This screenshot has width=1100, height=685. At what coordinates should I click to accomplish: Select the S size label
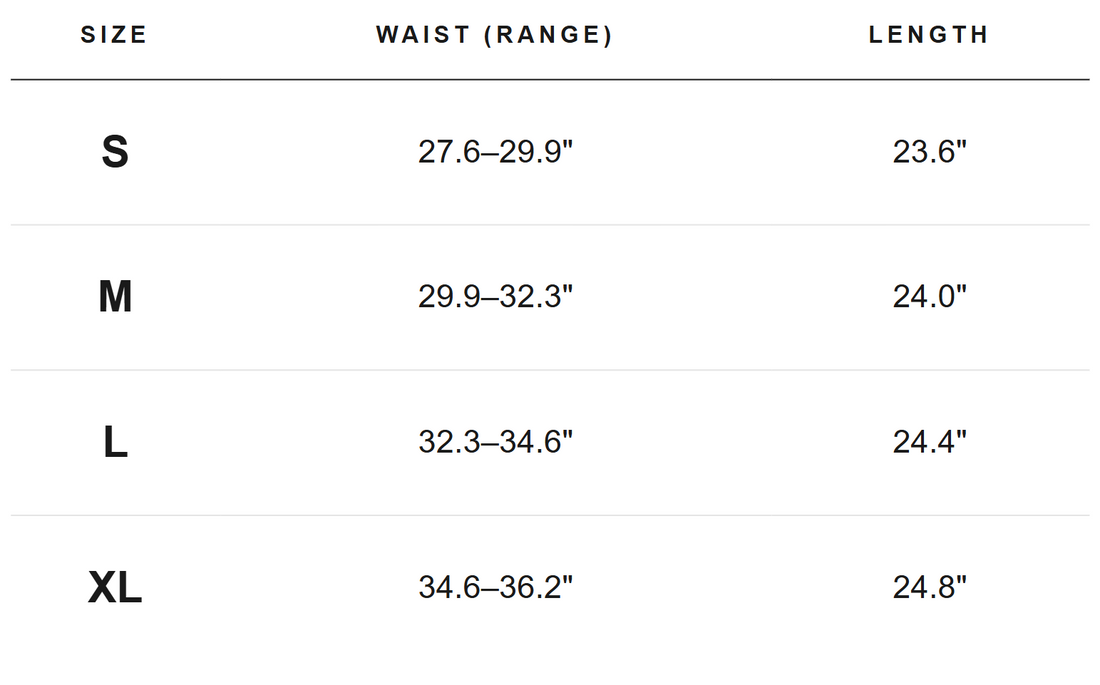pos(115,152)
